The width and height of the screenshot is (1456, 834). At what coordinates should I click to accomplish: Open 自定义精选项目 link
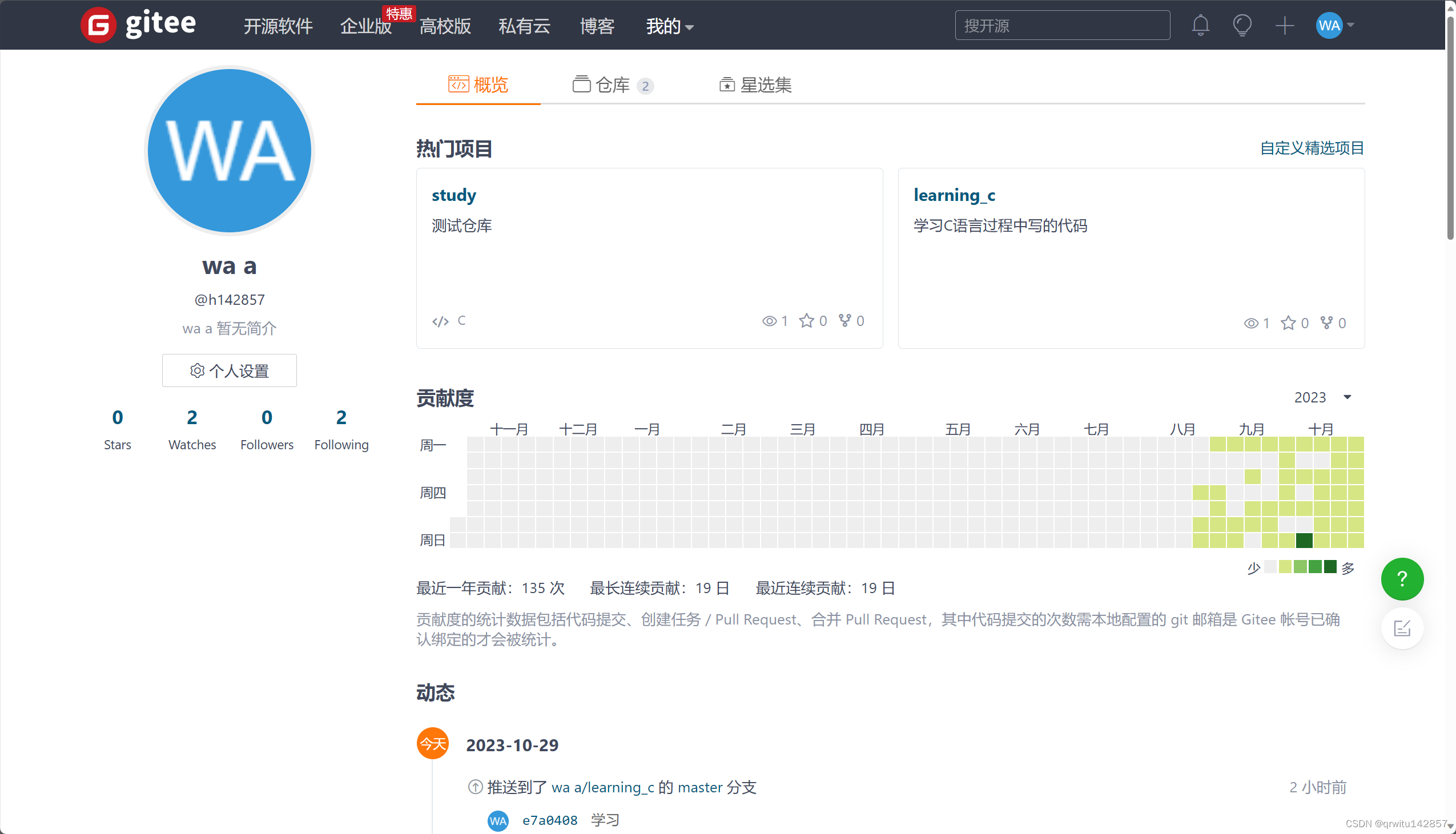tap(1312, 148)
